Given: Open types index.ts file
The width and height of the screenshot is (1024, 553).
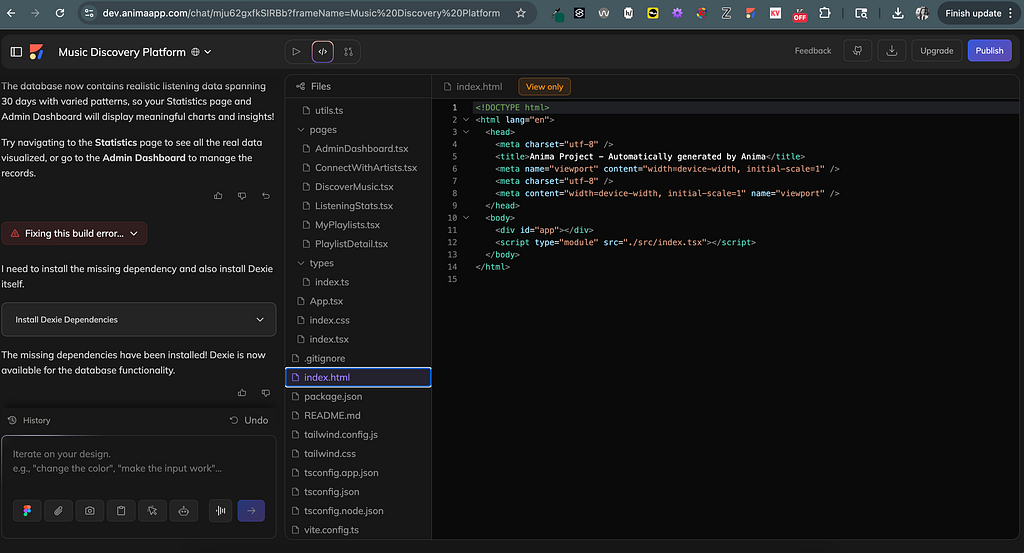Looking at the screenshot, I should tap(358, 282).
